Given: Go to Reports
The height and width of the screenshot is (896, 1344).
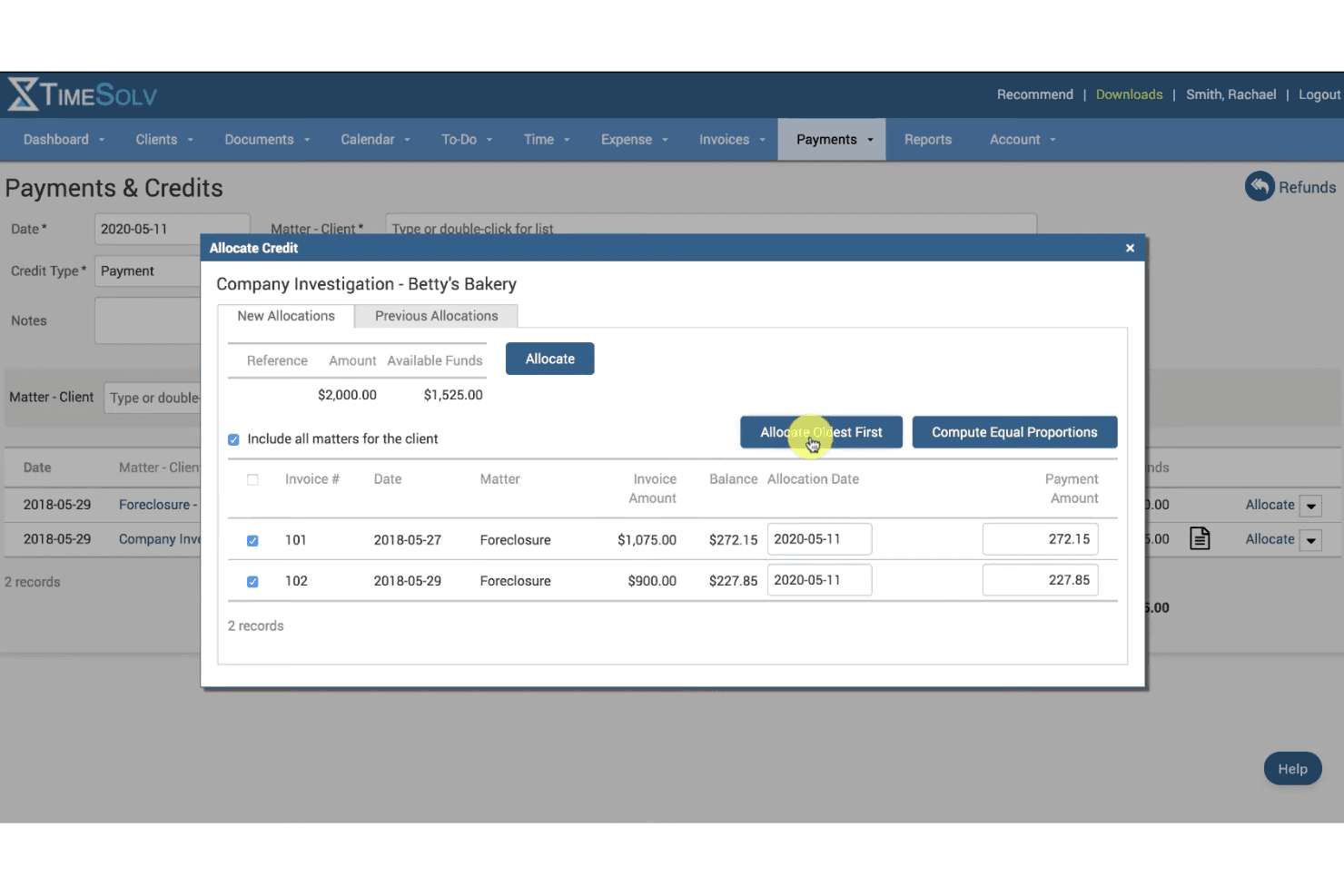Looking at the screenshot, I should click(x=928, y=140).
